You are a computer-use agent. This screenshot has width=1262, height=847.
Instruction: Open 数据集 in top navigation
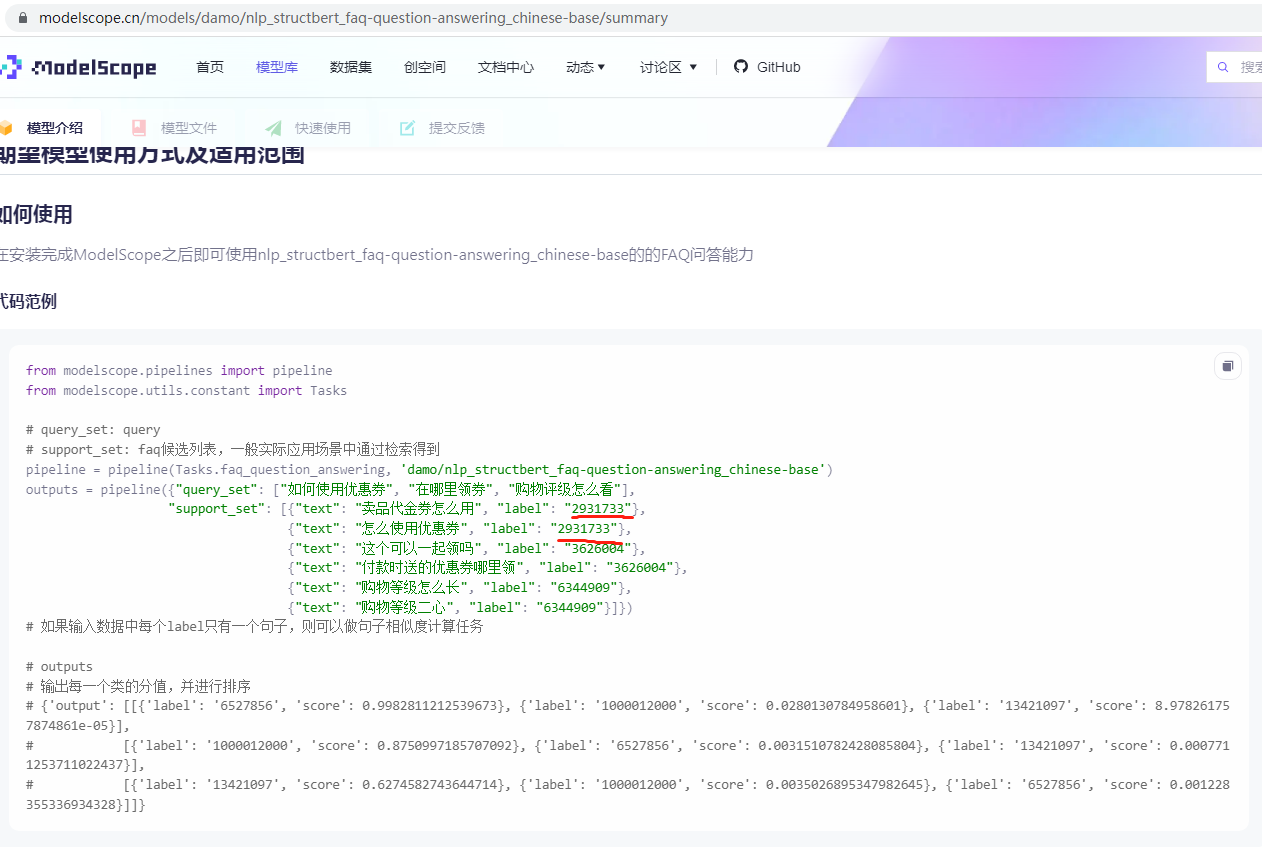point(351,67)
